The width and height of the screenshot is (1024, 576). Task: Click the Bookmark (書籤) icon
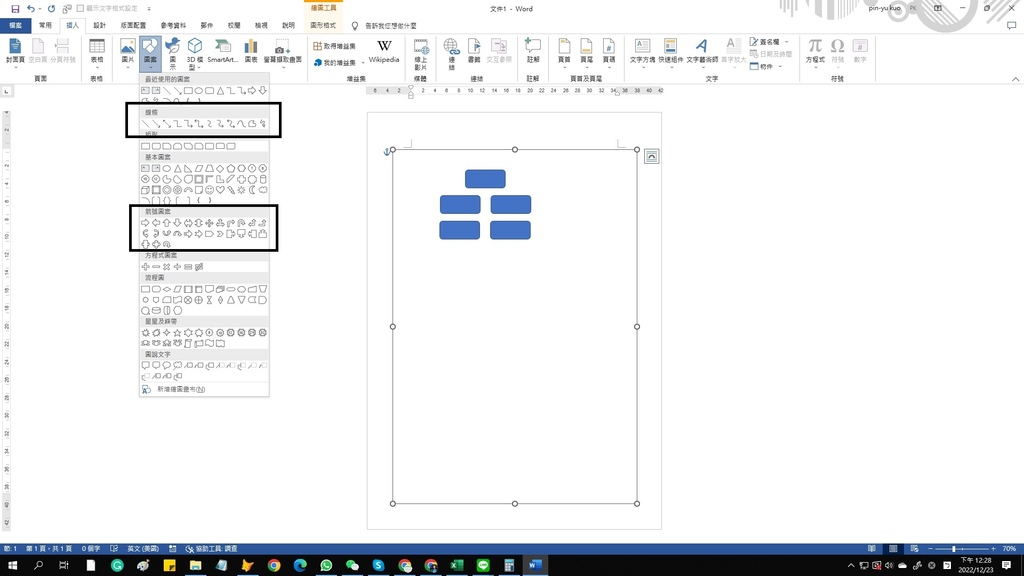pos(474,50)
